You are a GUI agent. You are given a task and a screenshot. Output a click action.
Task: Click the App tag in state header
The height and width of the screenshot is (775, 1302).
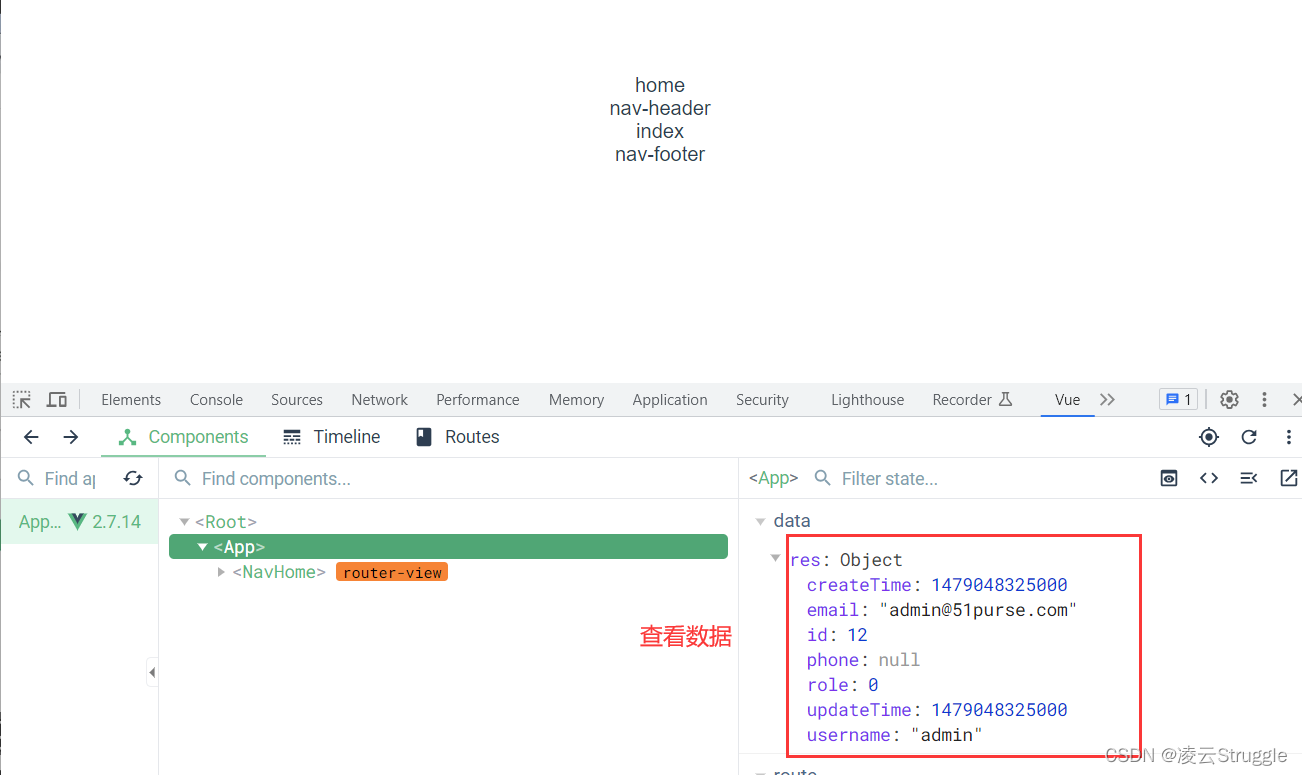tap(773, 478)
